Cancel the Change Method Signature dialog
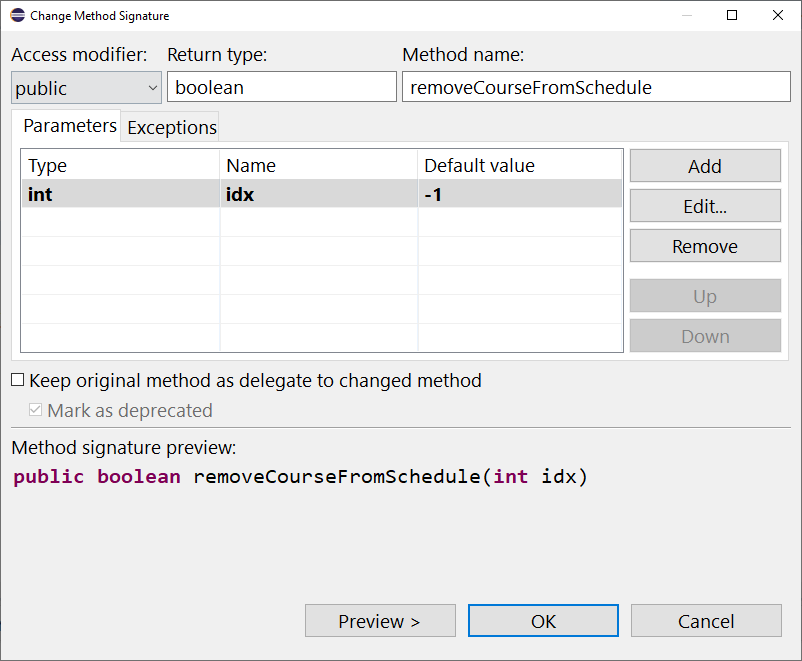Viewport: 802px width, 661px height. [x=706, y=620]
